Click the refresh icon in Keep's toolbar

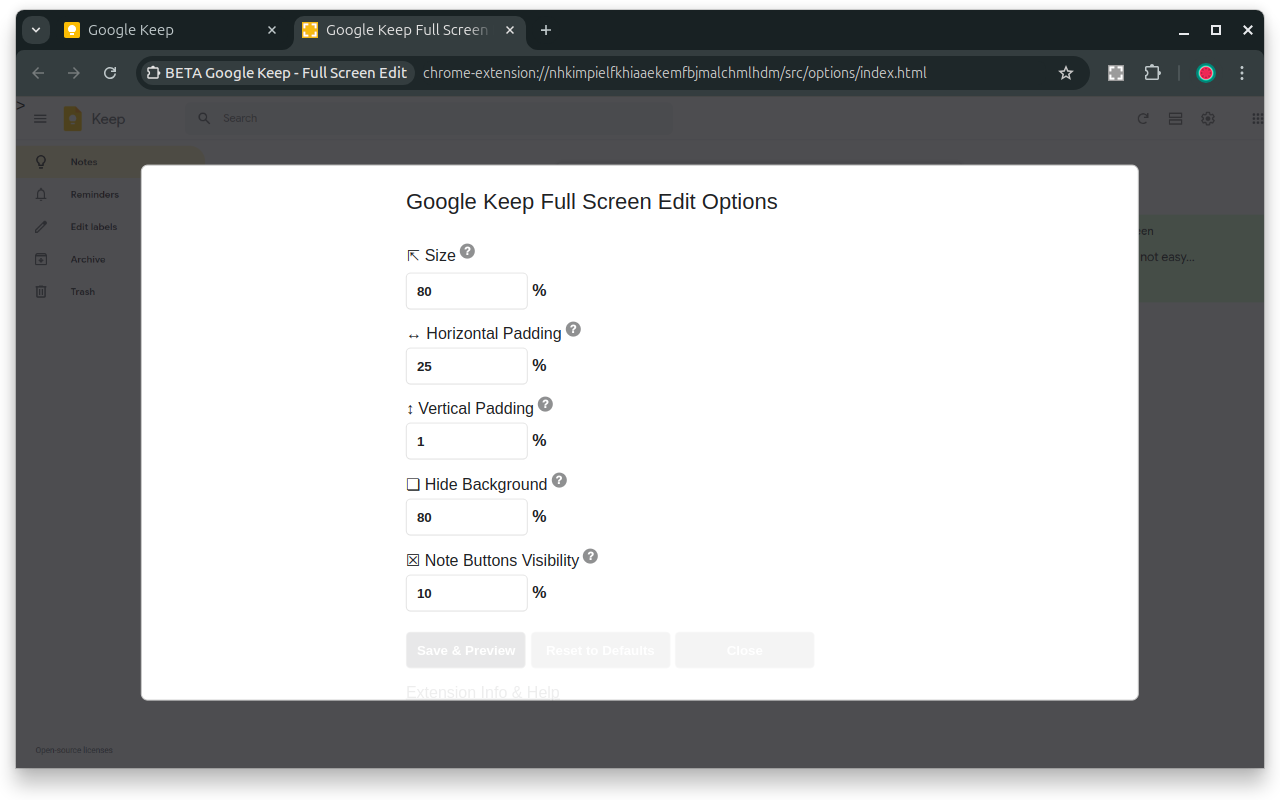pyautogui.click(x=1143, y=118)
